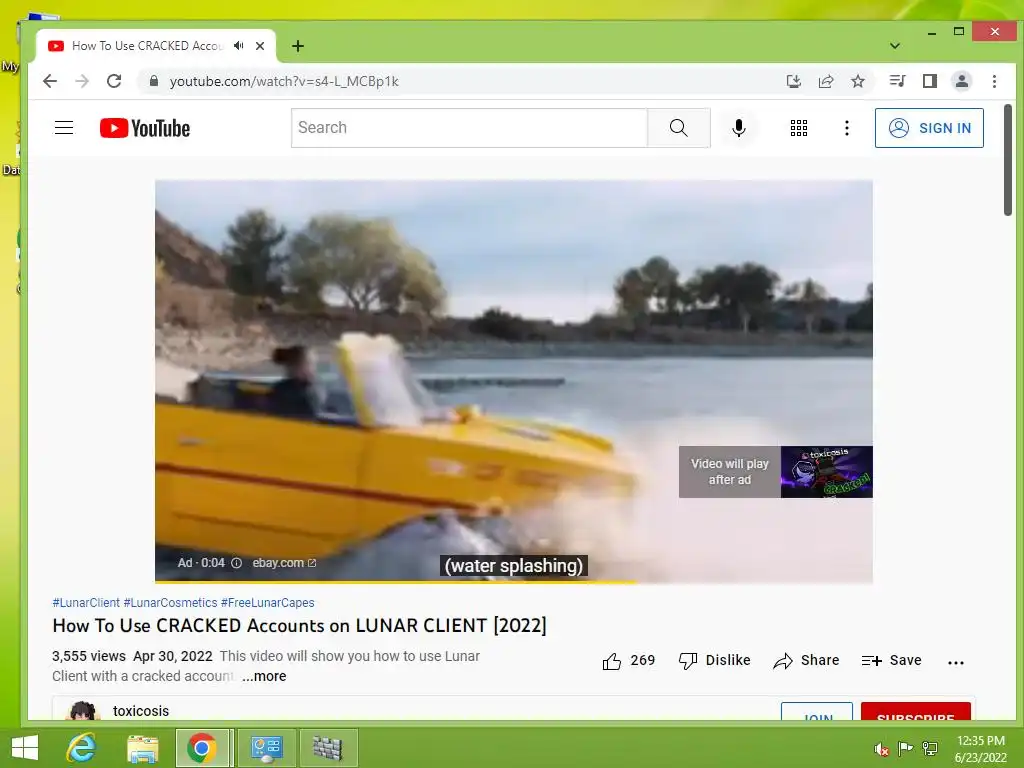Viewport: 1024px width, 768px height.
Task: Go to the YouTube home logo
Action: pos(145,128)
